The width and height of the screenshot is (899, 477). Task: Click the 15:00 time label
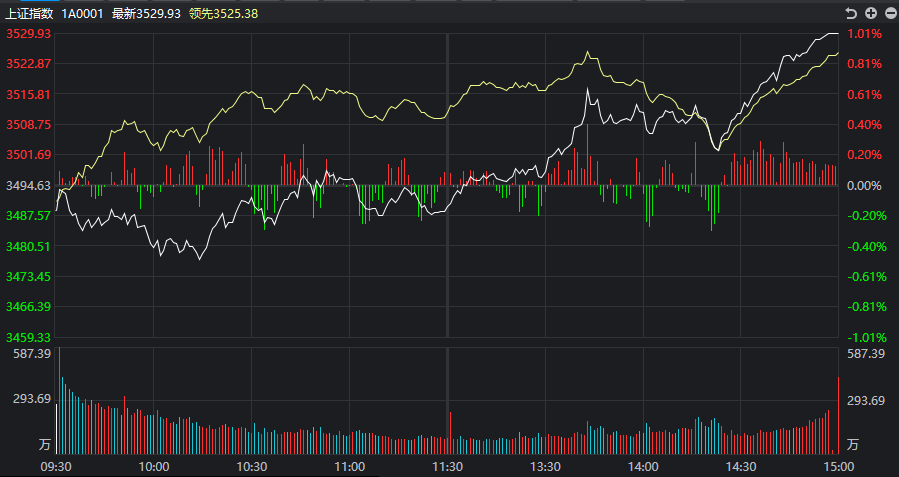pos(838,467)
